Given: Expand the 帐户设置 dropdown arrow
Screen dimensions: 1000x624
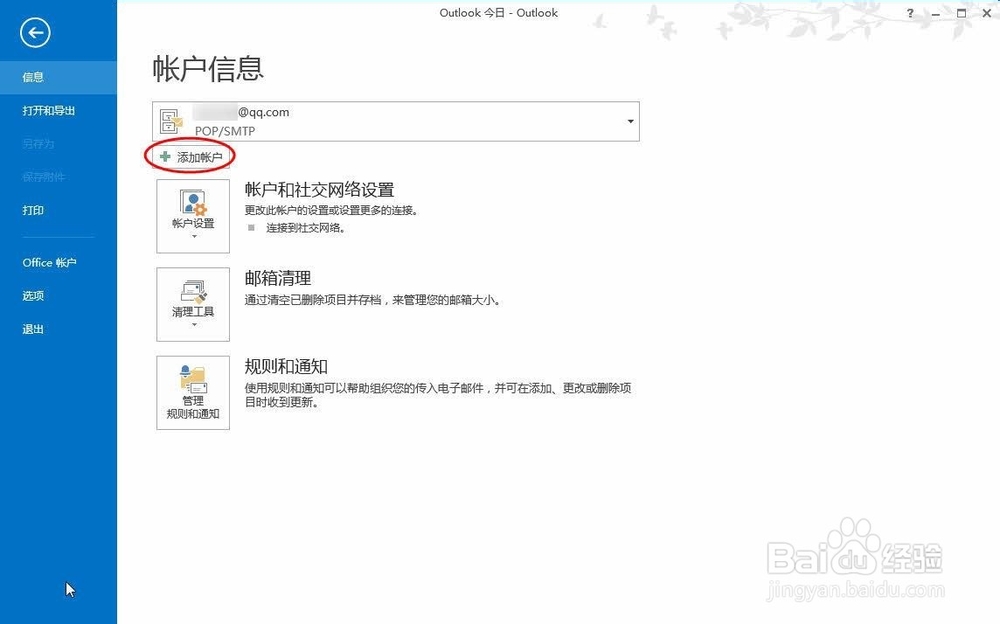Looking at the screenshot, I should [x=194, y=237].
